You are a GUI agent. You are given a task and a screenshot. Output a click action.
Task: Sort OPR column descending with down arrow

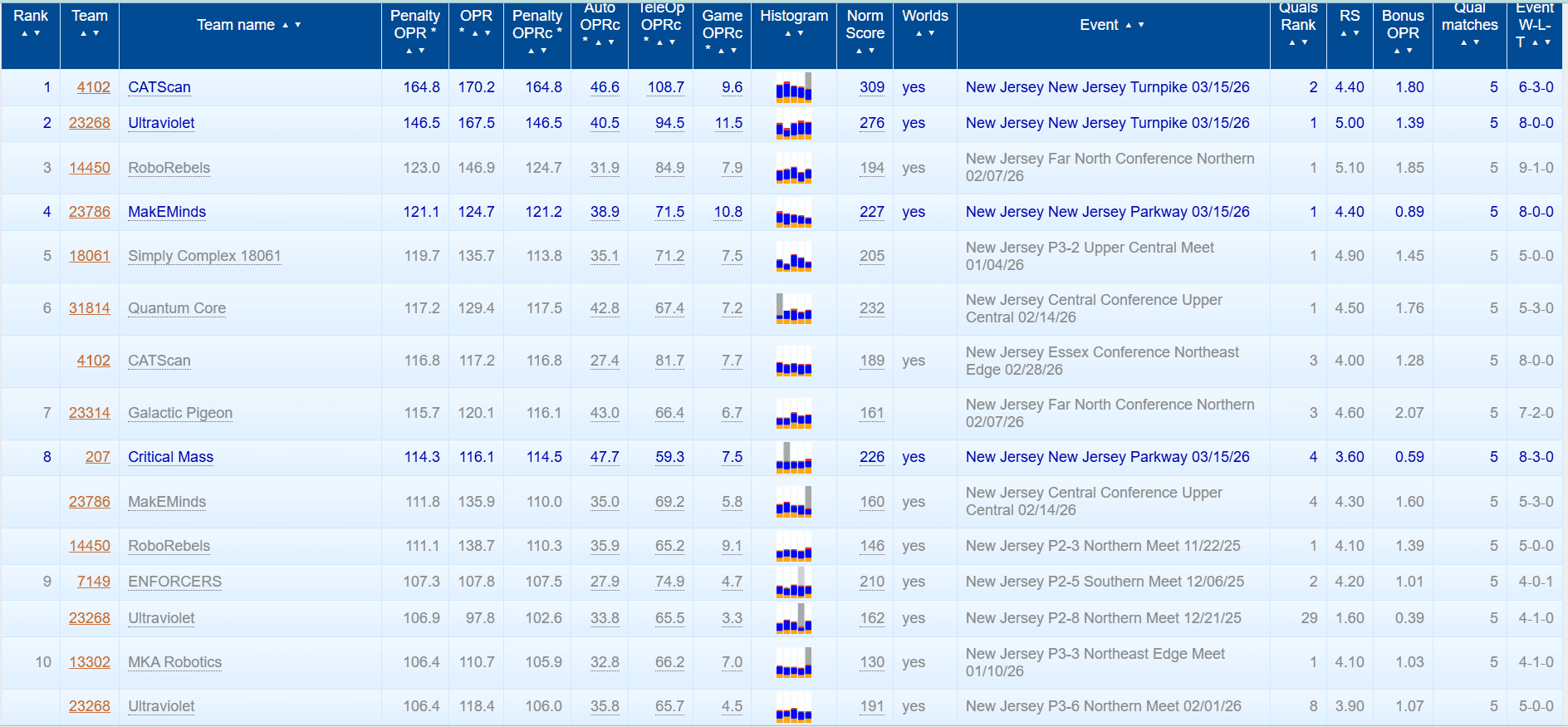click(x=488, y=34)
